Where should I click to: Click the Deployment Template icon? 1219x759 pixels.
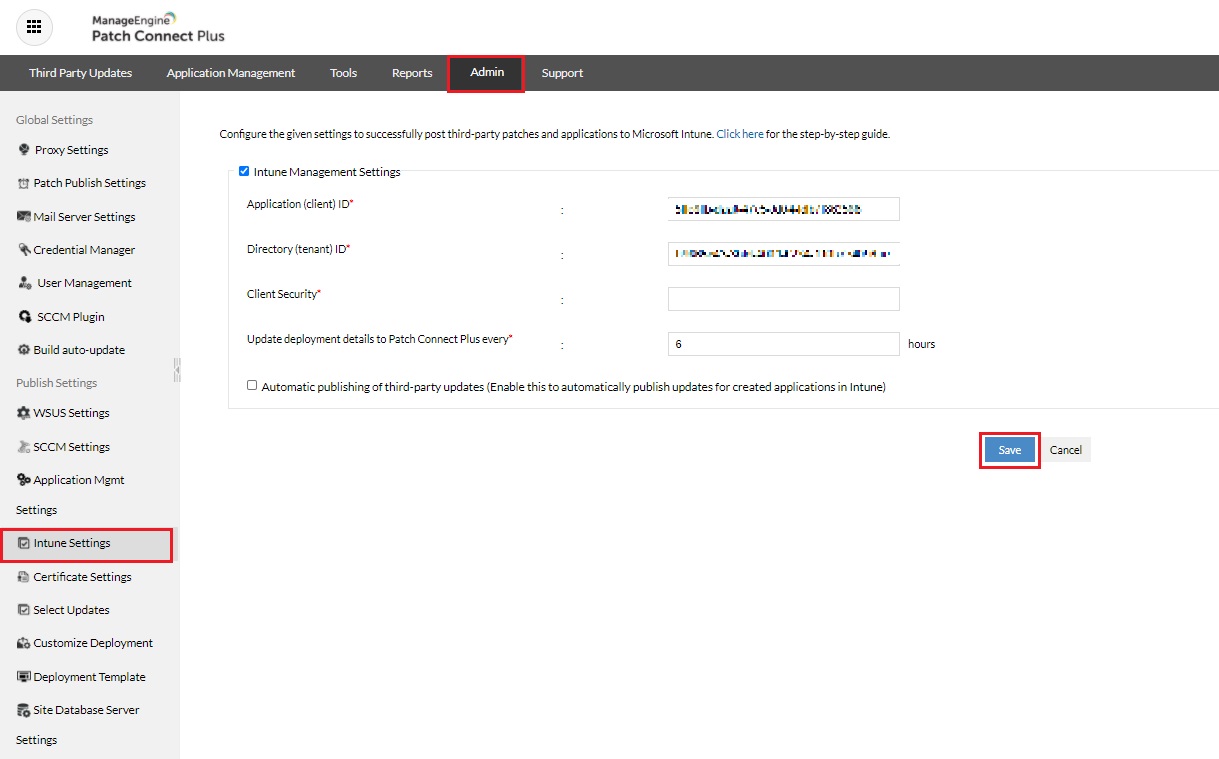click(24, 677)
